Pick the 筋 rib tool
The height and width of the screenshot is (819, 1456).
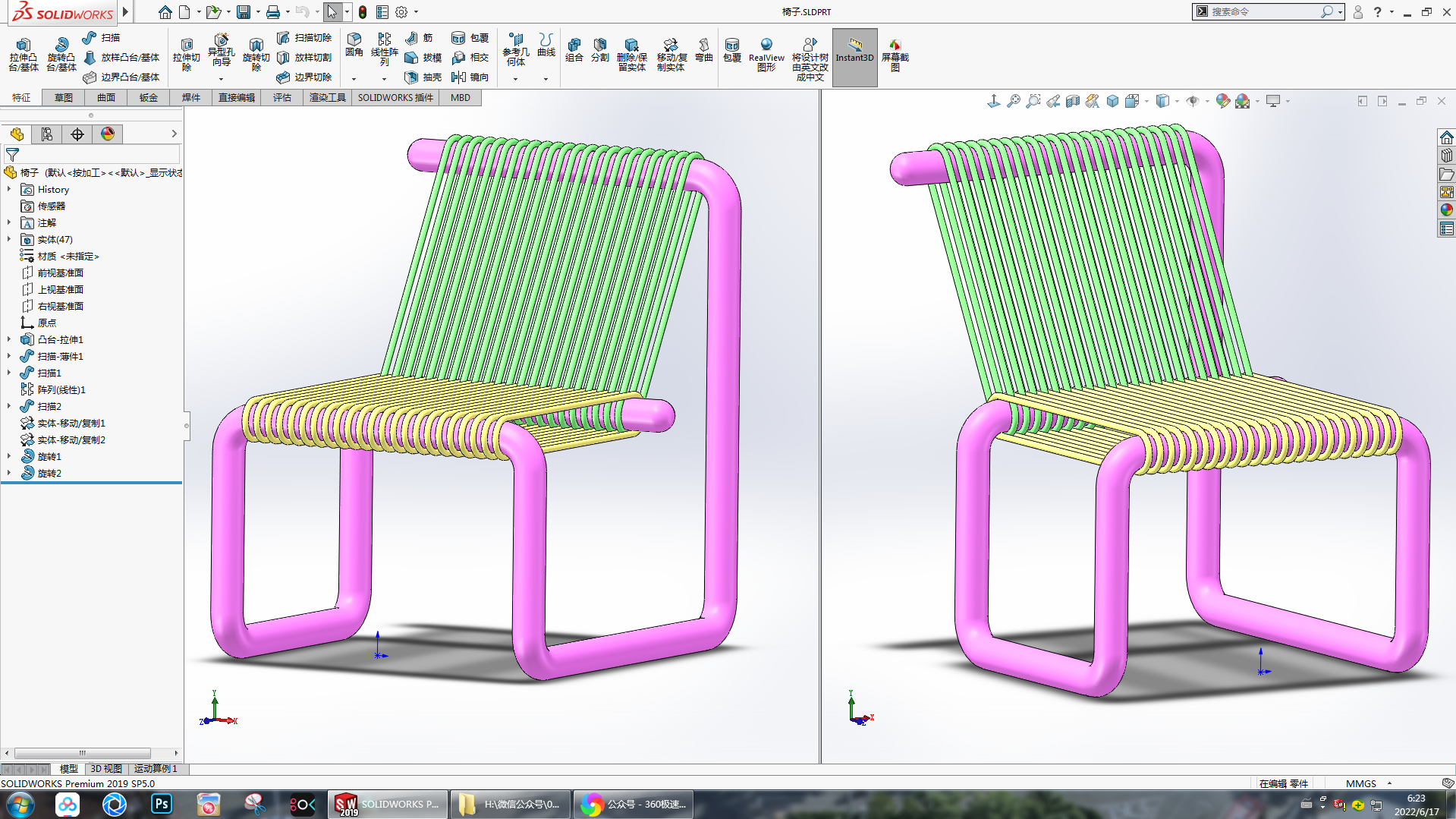419,37
